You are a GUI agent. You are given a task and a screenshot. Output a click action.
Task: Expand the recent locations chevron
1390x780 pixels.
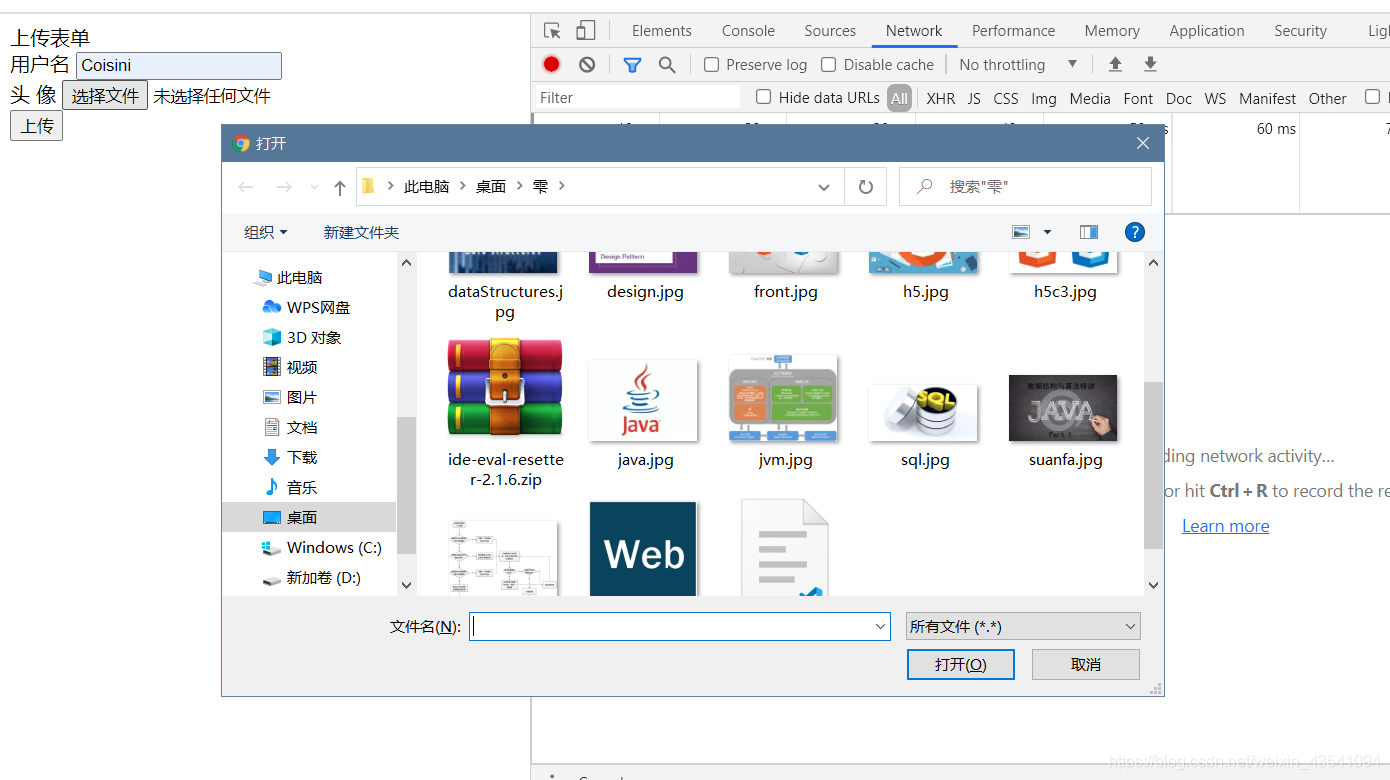pyautogui.click(x=314, y=187)
